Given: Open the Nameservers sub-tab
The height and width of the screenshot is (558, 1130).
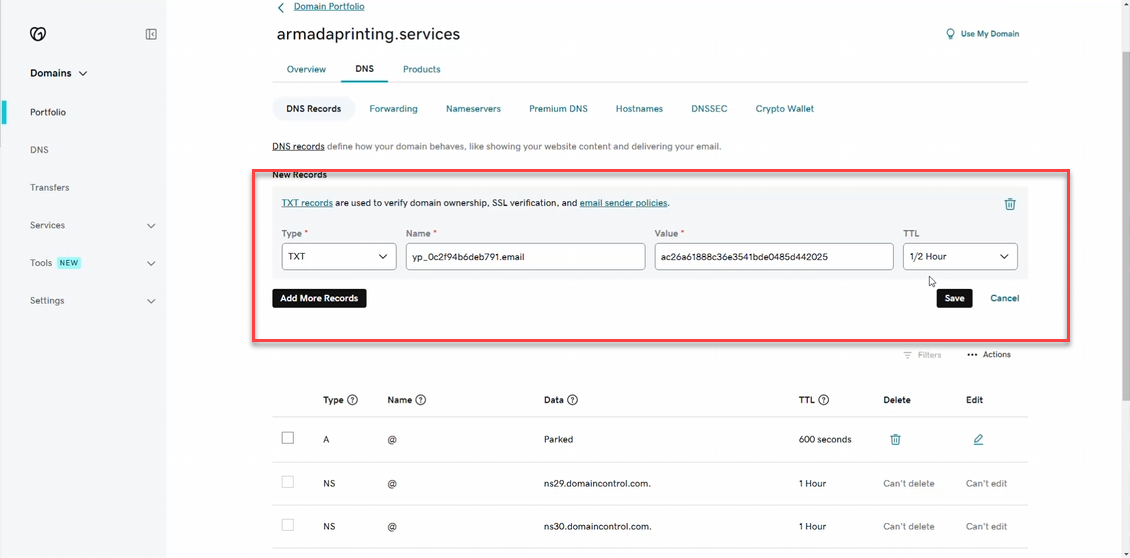Looking at the screenshot, I should [473, 109].
